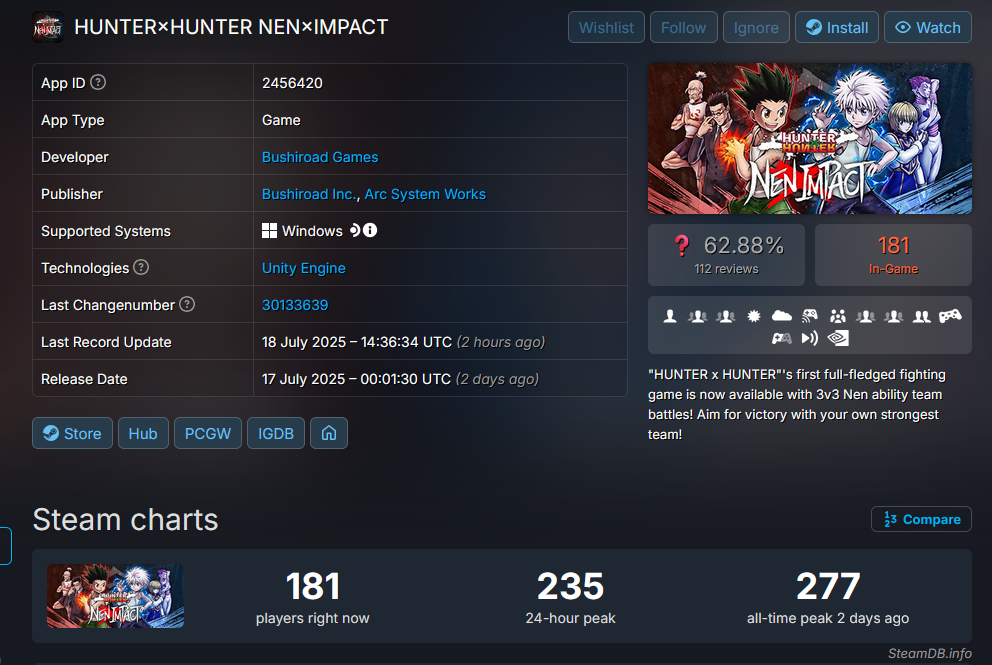
Task: Click the Steam Cloud icon
Action: coord(782,316)
